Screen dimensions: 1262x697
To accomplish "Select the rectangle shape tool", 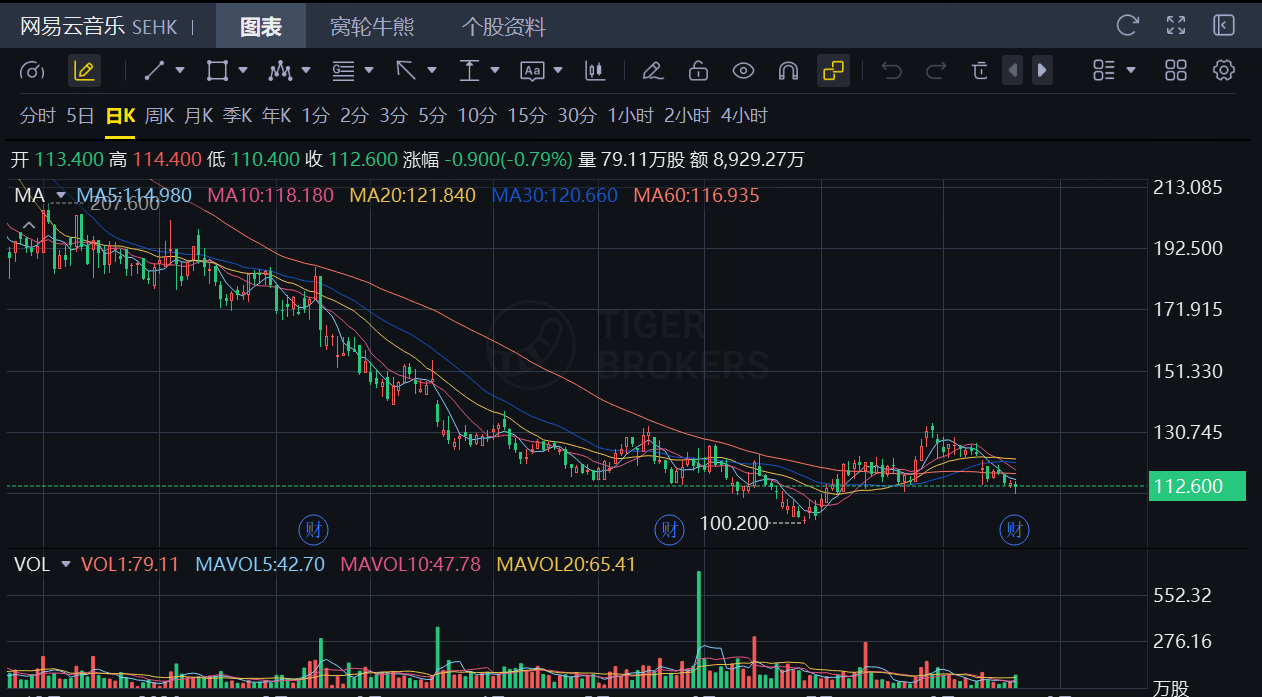I will 216,71.
